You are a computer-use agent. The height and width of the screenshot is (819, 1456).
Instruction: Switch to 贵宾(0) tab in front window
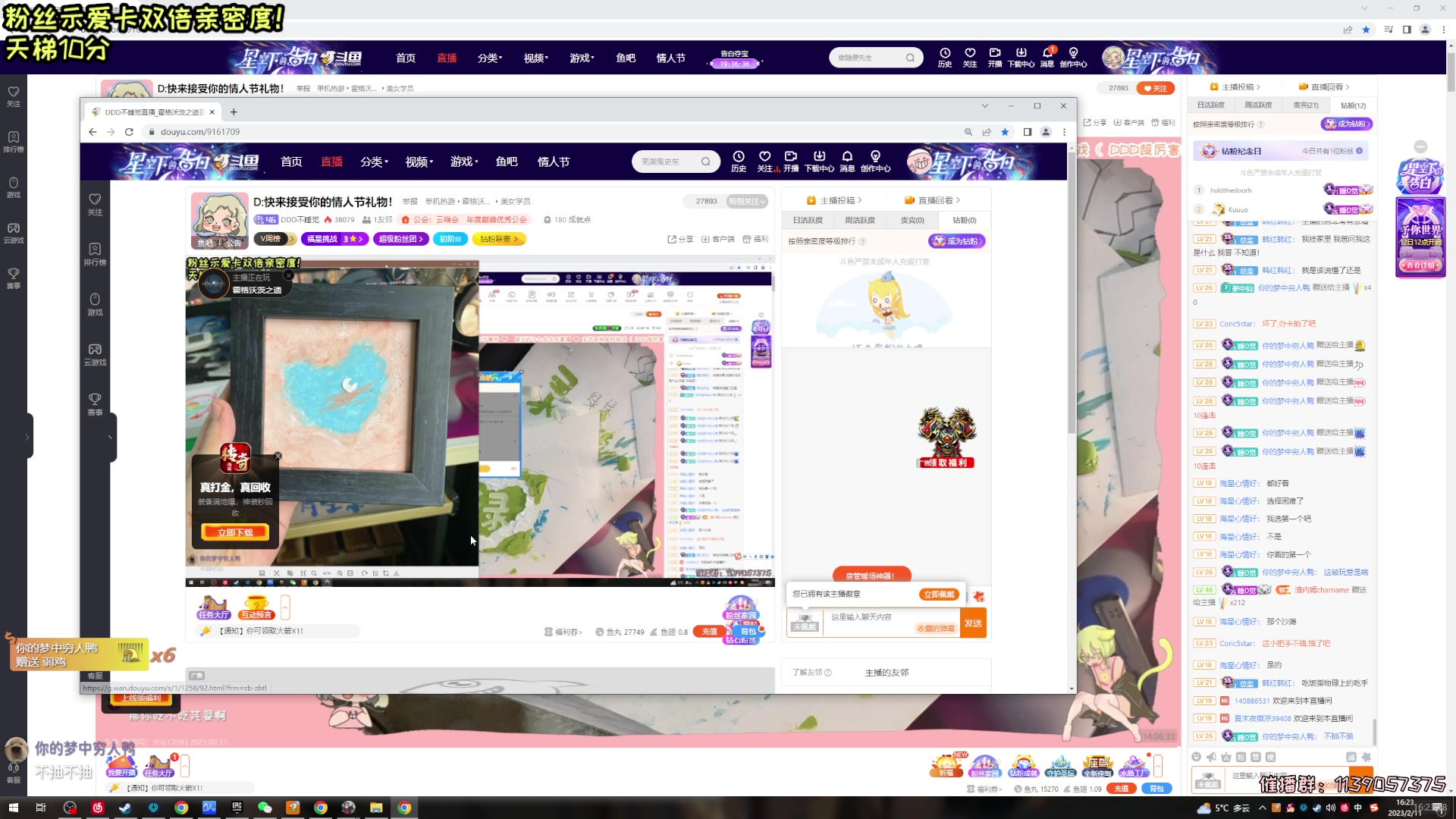[912, 220]
